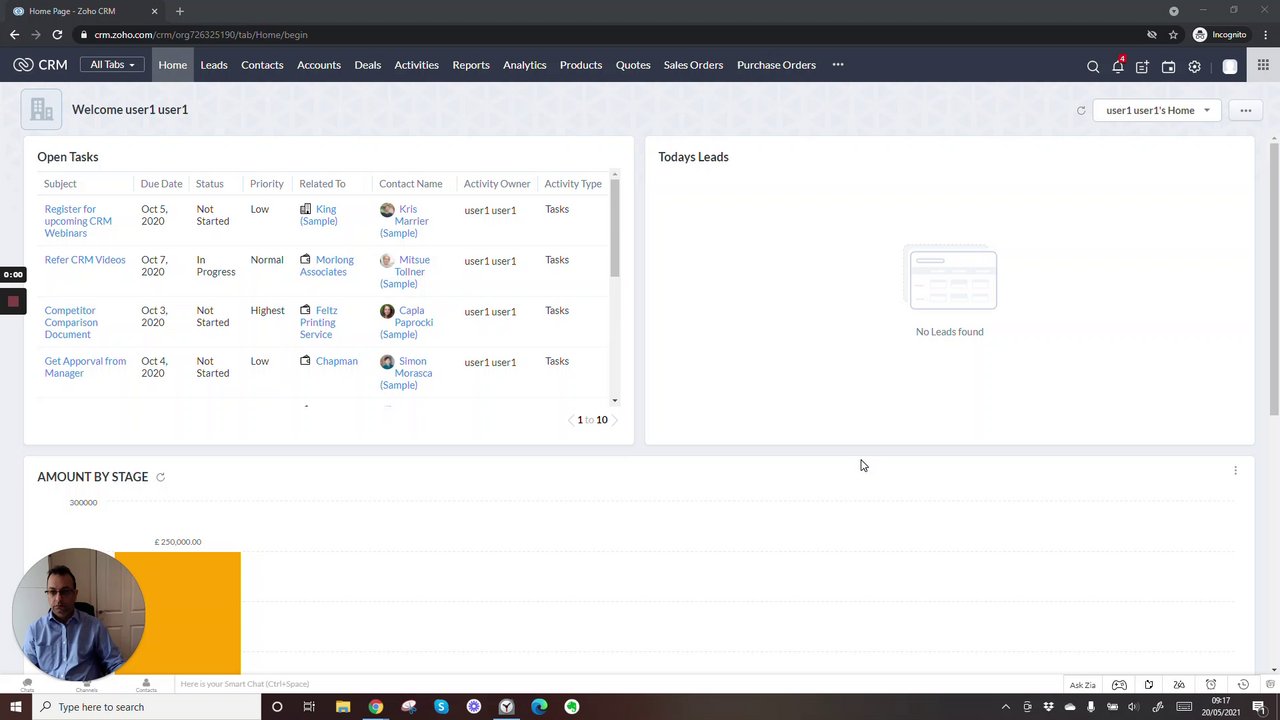Refresh the Amount By Stage chart
Viewport: 1280px width, 720px height.
160,477
